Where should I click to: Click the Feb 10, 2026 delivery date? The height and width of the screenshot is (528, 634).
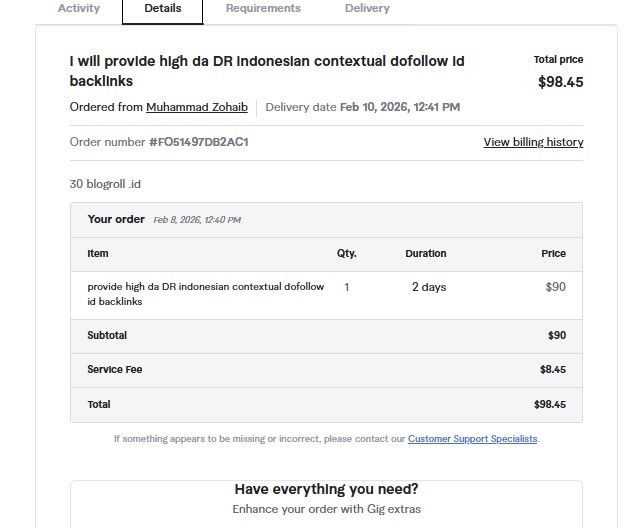click(399, 107)
